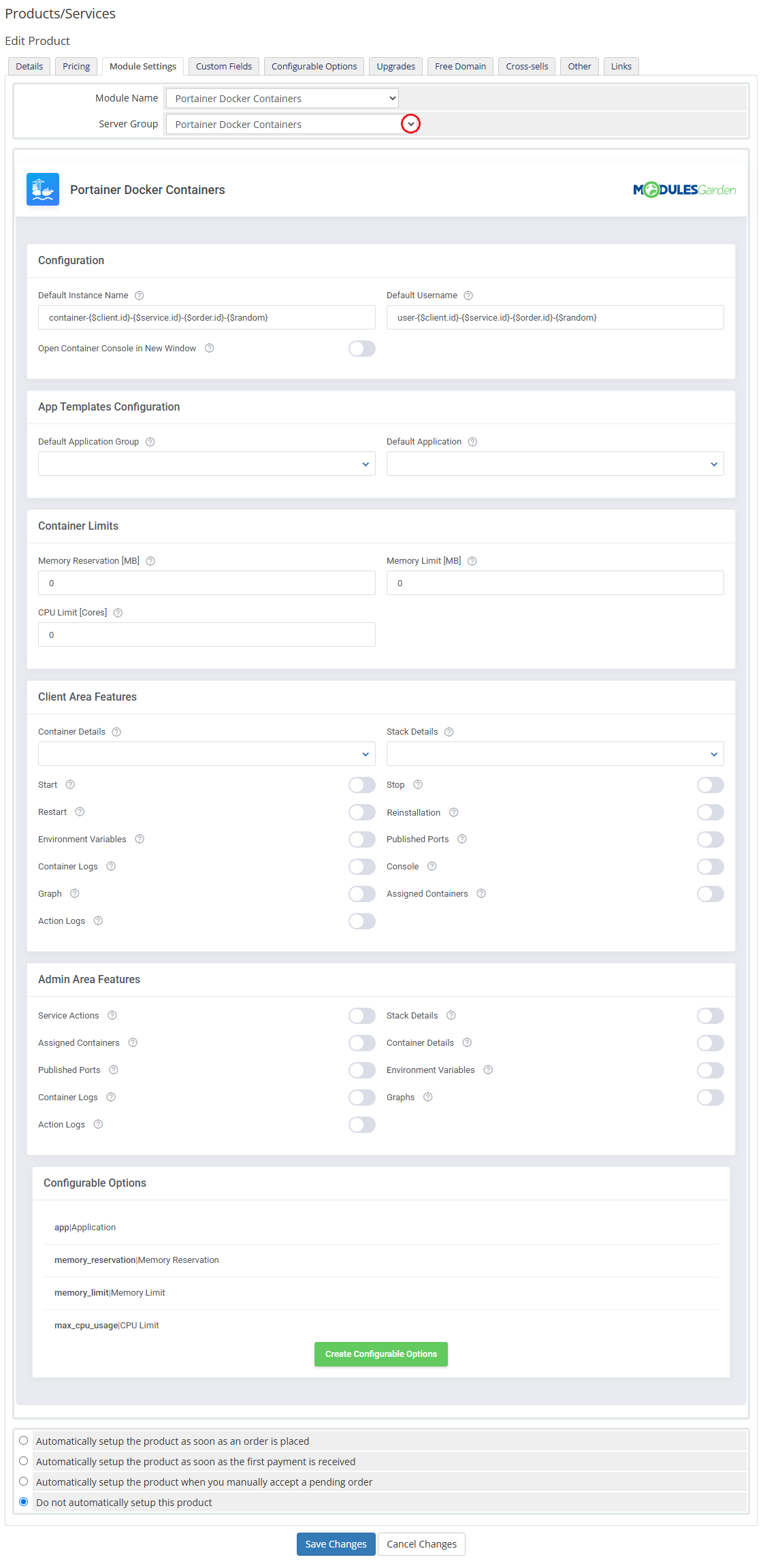Click the help icon next to Stop
Screen dimensions: 763x1568
point(418,784)
